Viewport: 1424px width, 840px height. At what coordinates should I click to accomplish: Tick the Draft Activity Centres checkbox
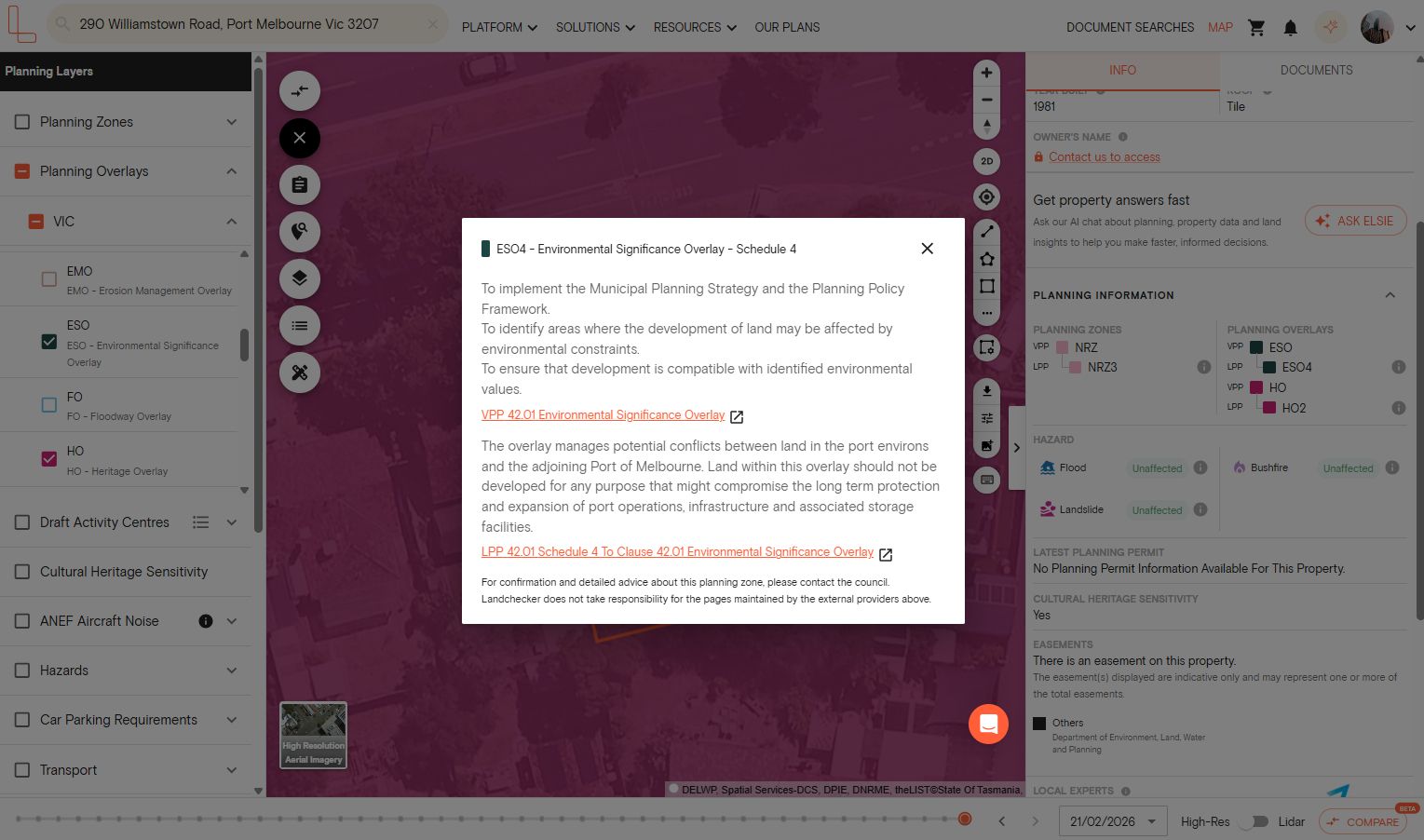tap(22, 522)
